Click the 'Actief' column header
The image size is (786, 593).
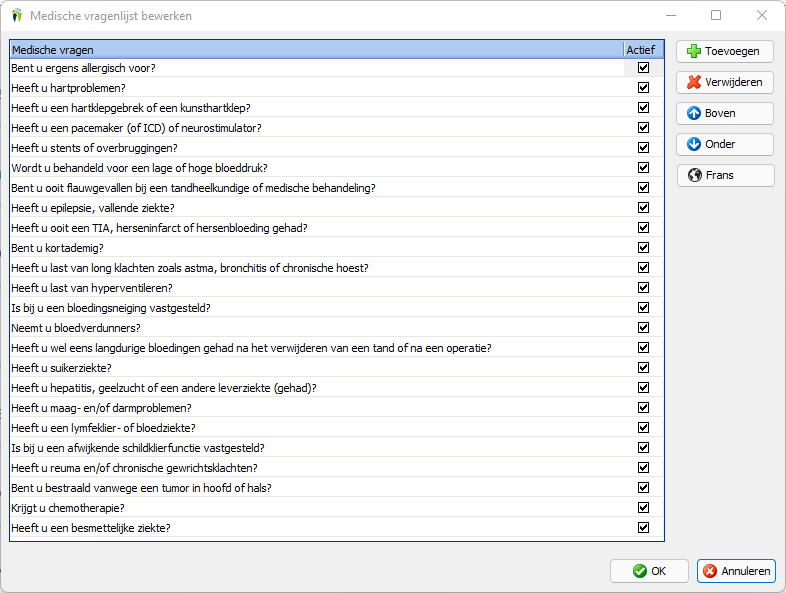(644, 50)
